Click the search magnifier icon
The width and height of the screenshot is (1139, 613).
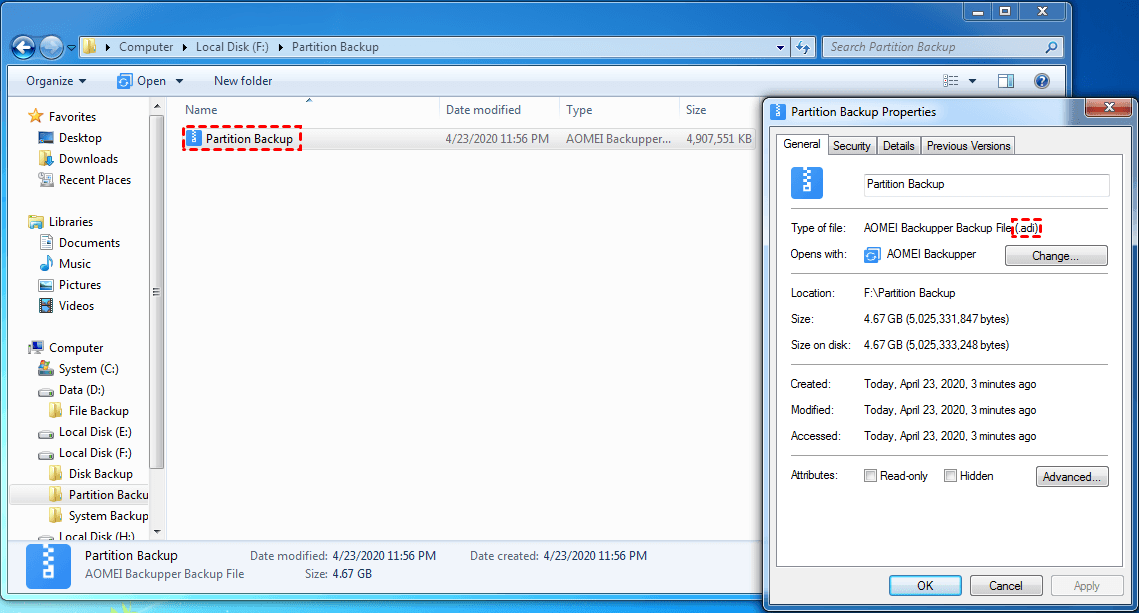pos(1051,47)
